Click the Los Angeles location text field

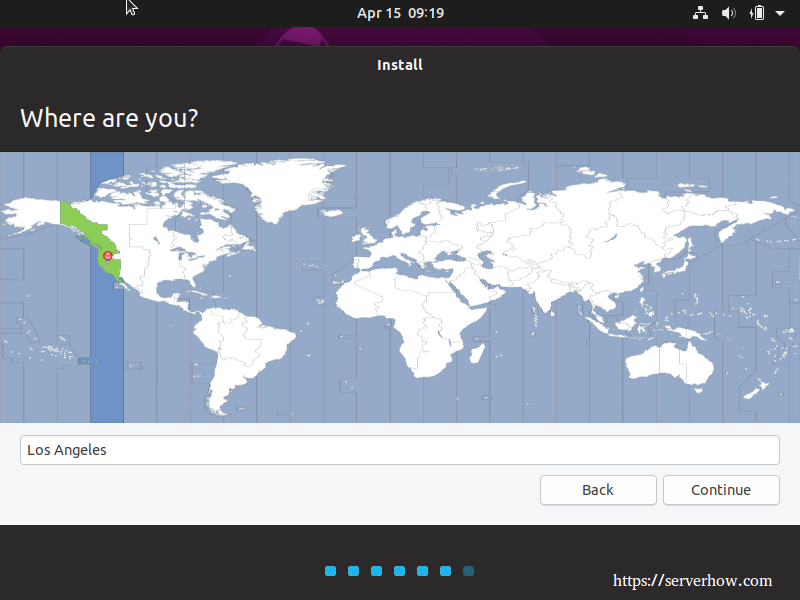[x=399, y=450]
